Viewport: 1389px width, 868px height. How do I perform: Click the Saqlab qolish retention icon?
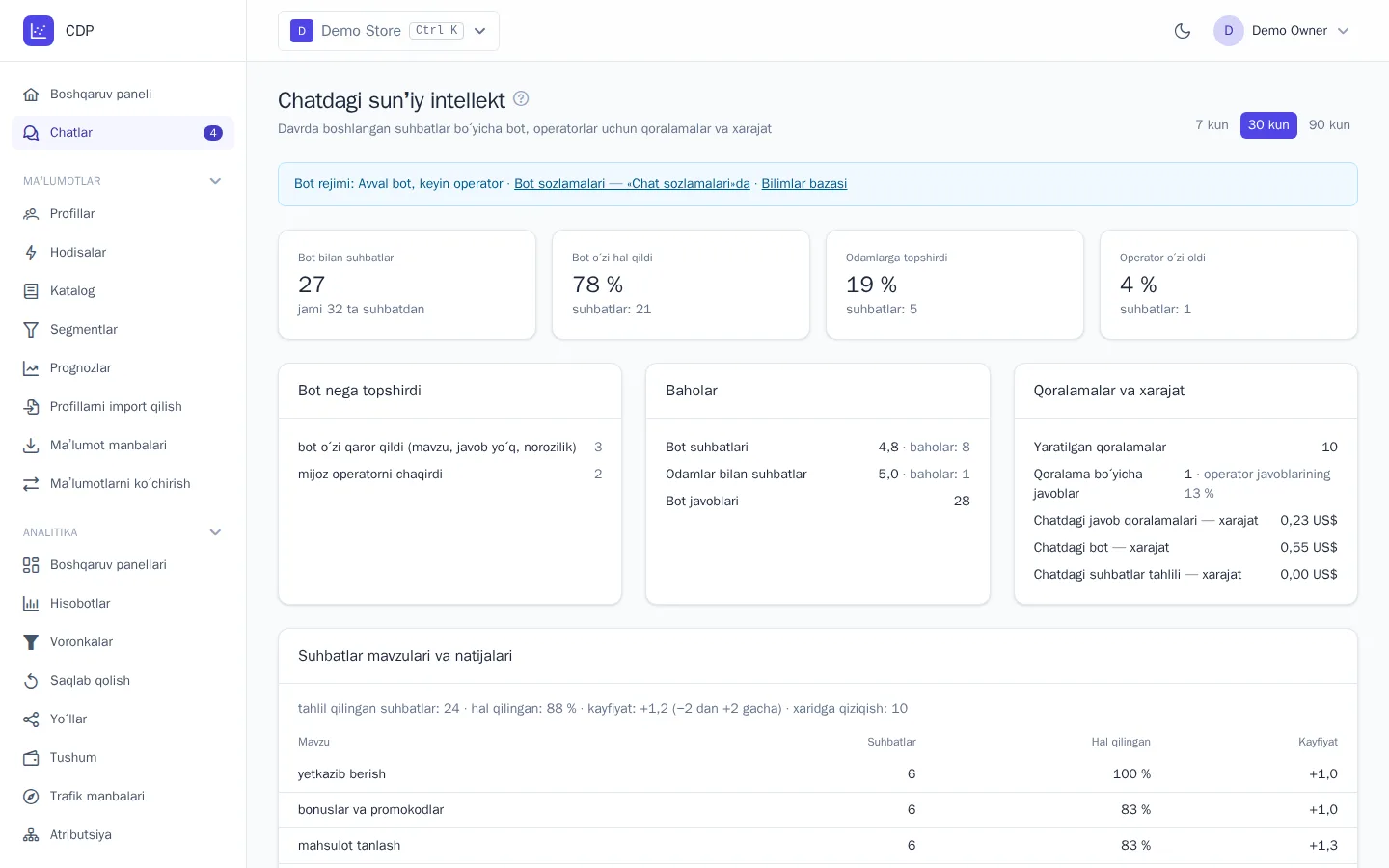click(31, 681)
